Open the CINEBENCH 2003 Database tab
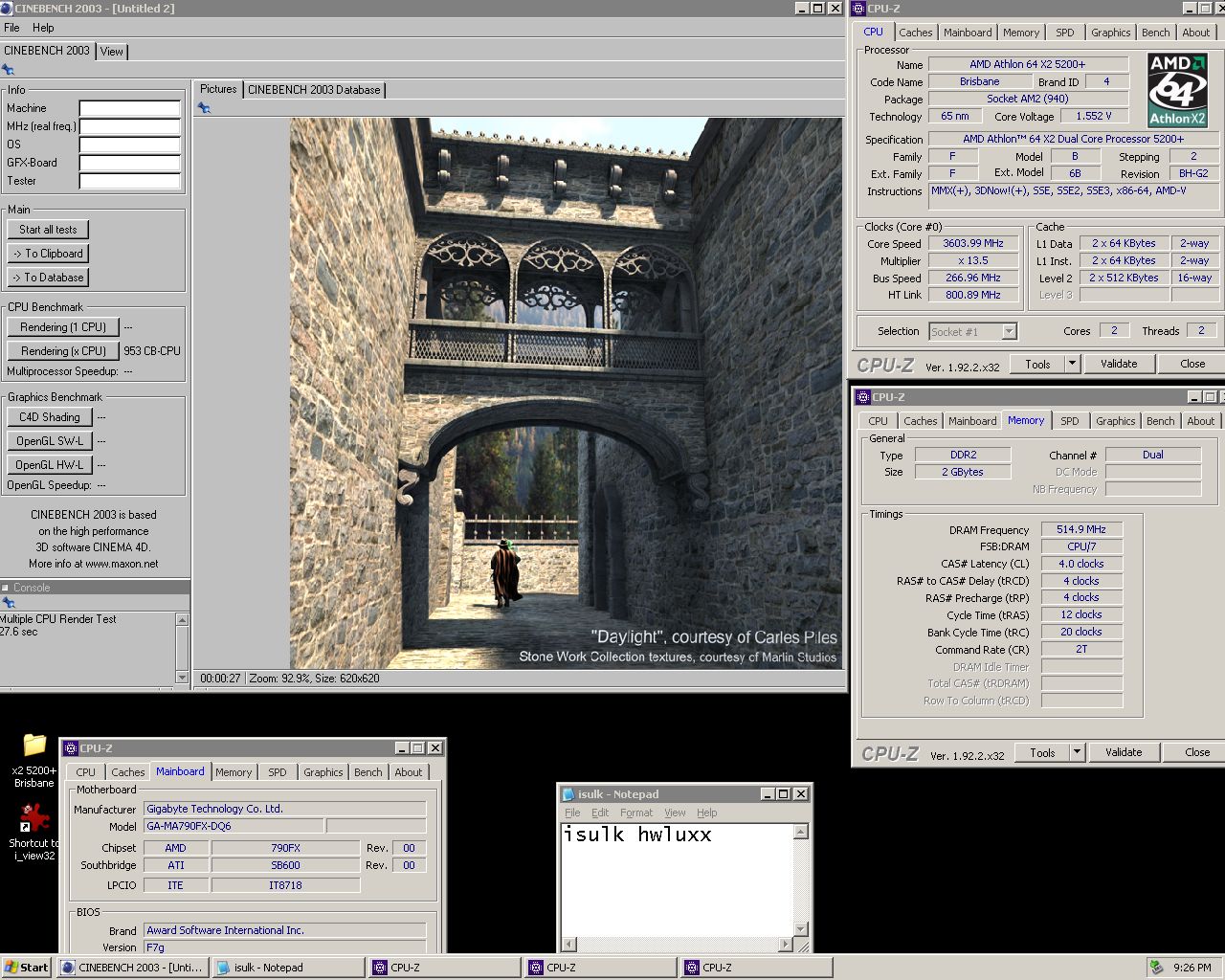The width and height of the screenshot is (1225, 980). [314, 90]
